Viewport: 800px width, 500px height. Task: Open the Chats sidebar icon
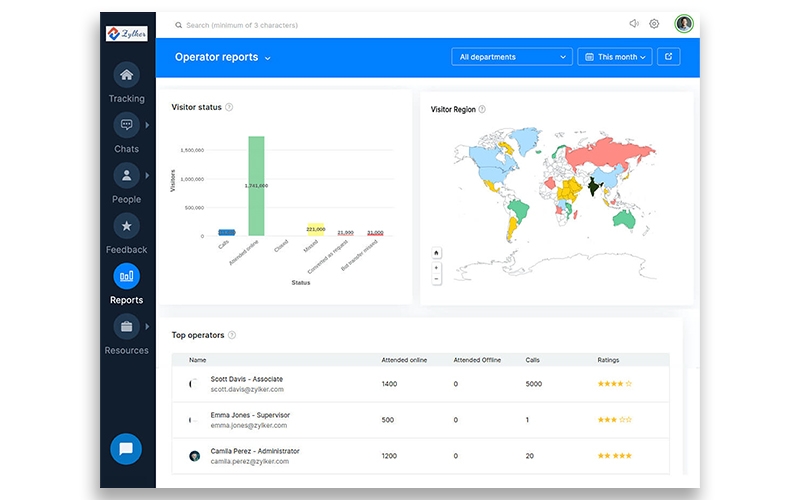127,125
